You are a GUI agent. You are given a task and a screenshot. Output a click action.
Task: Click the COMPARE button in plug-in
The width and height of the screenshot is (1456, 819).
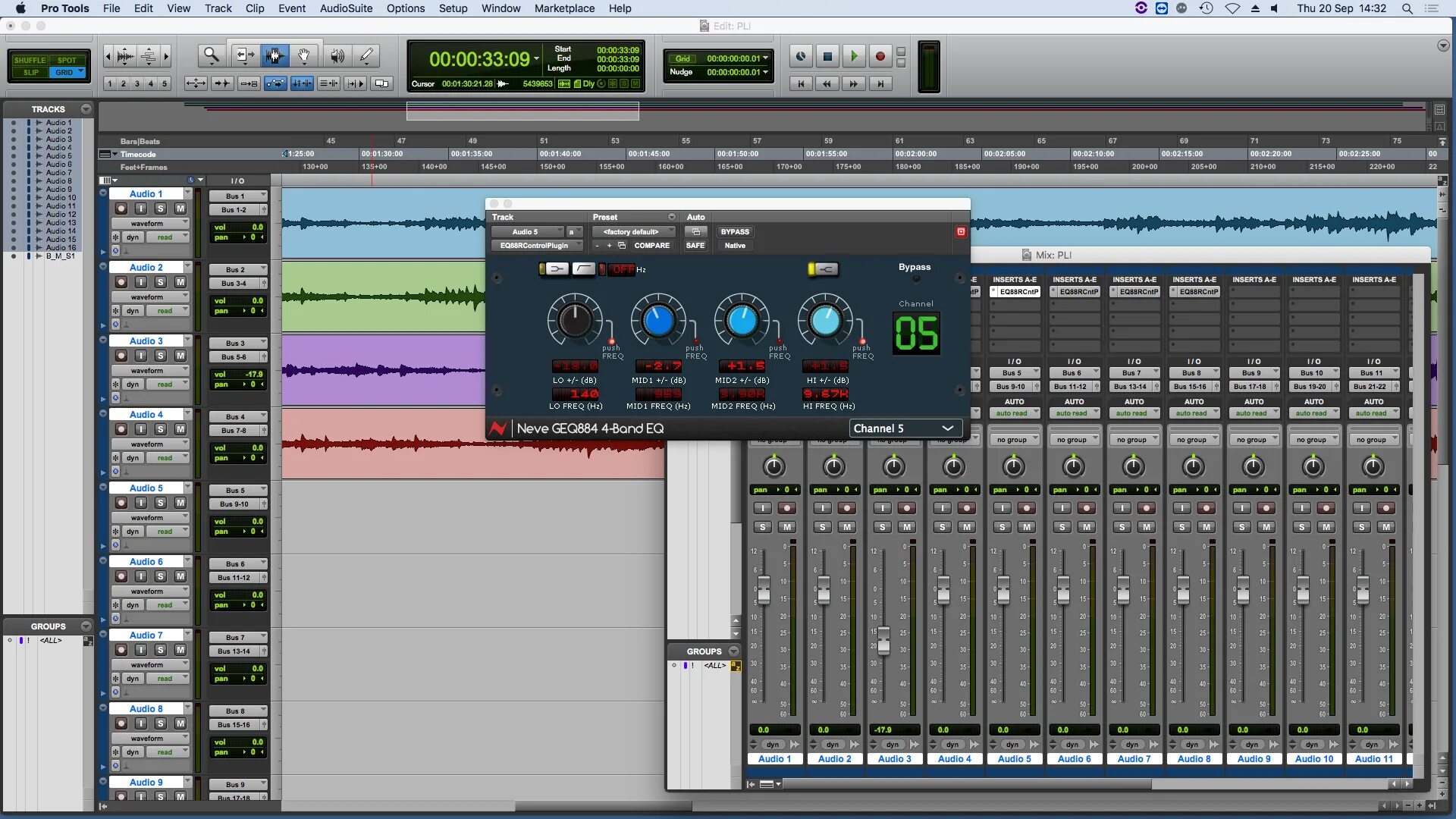point(651,245)
